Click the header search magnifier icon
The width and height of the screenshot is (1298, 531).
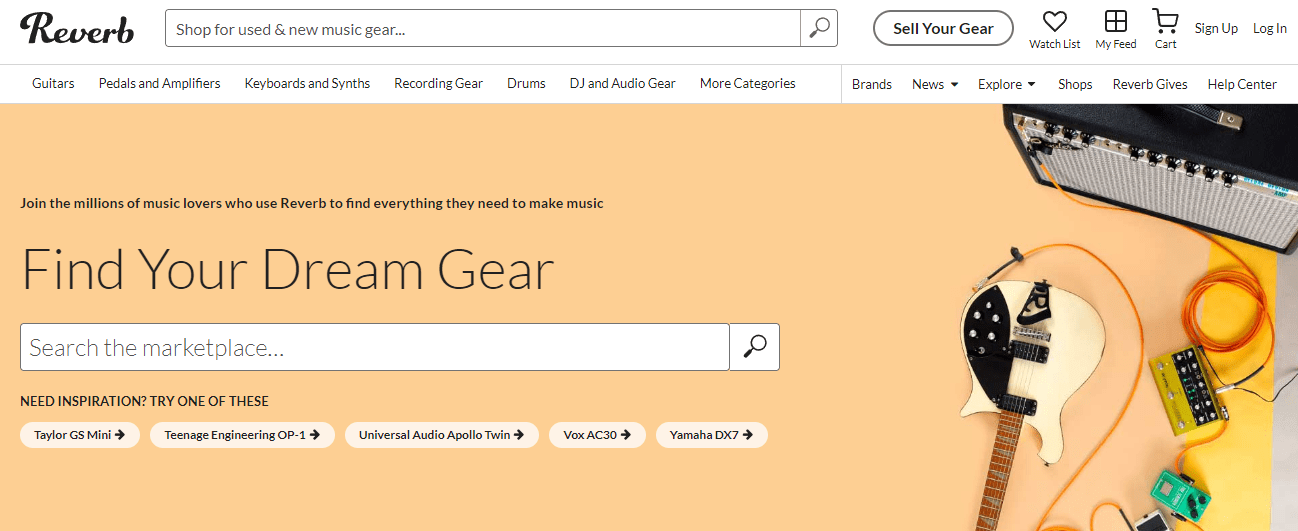(x=819, y=28)
